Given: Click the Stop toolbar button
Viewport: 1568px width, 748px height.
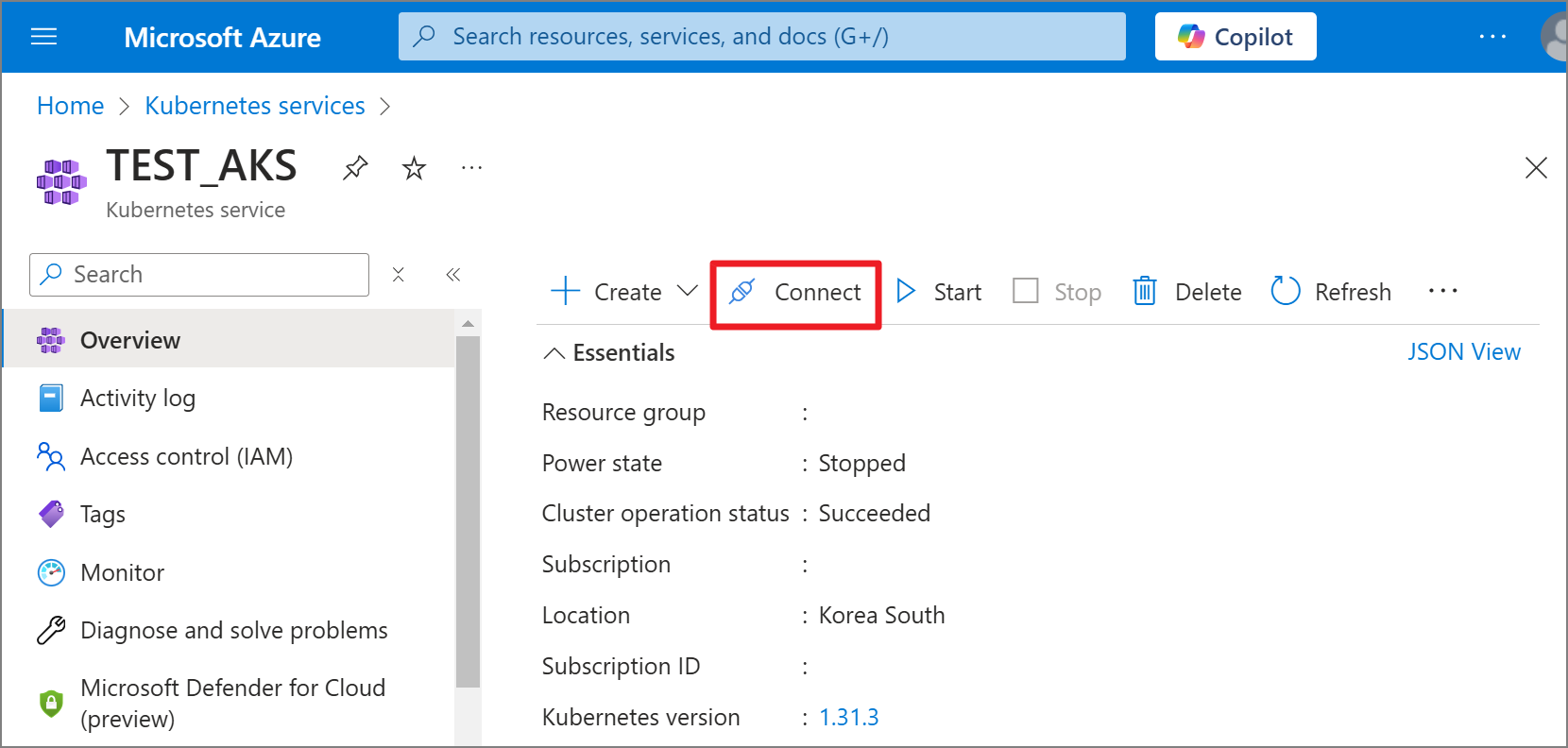Looking at the screenshot, I should [1057, 292].
